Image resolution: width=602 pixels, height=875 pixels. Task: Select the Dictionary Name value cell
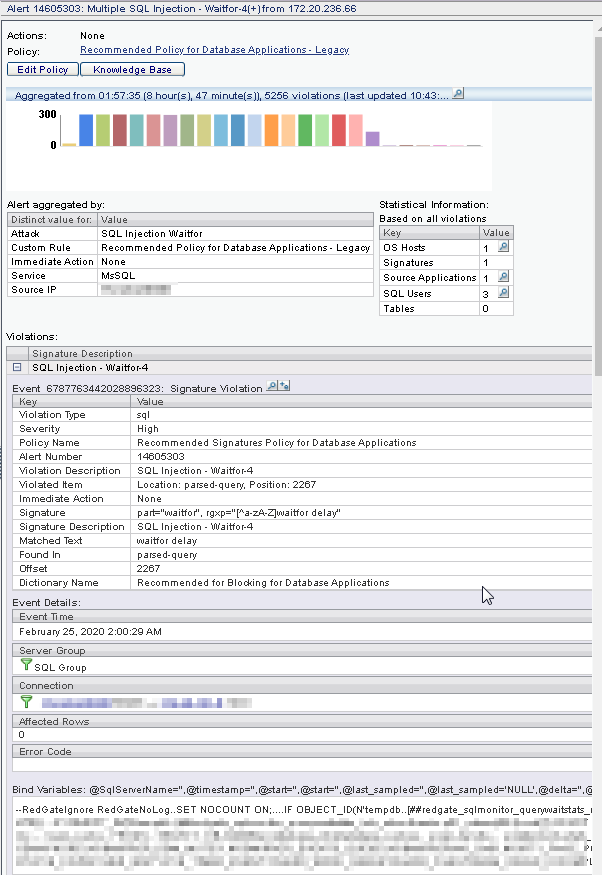[263, 583]
